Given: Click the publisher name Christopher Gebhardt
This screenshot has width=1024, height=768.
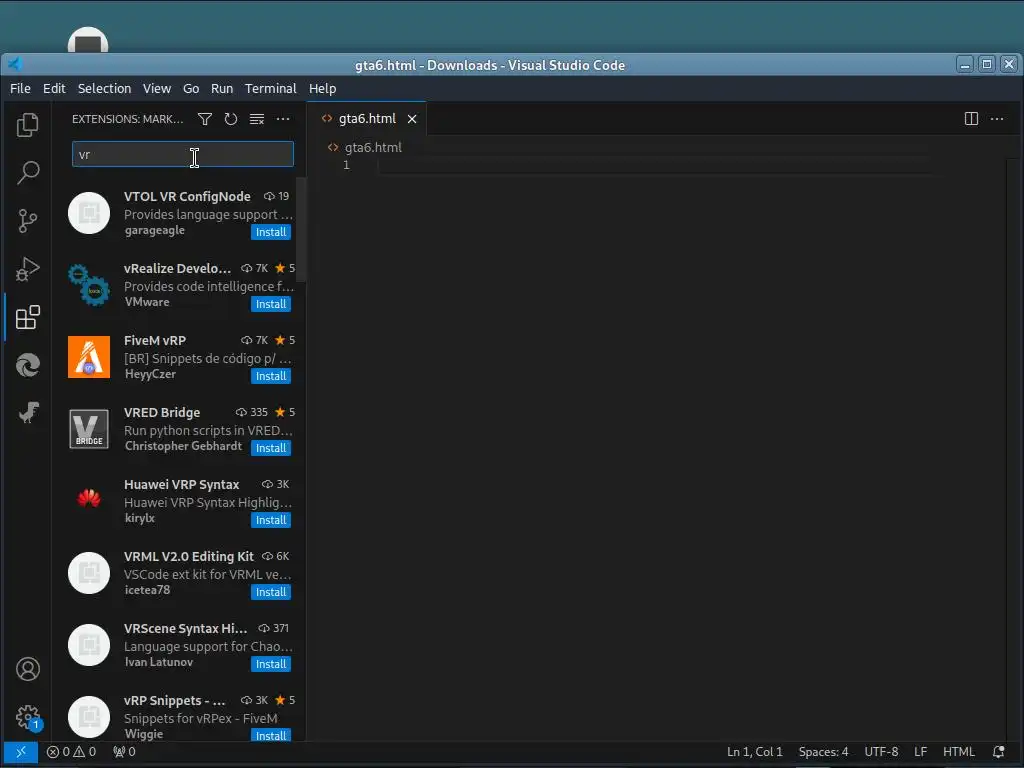Looking at the screenshot, I should (x=184, y=446).
